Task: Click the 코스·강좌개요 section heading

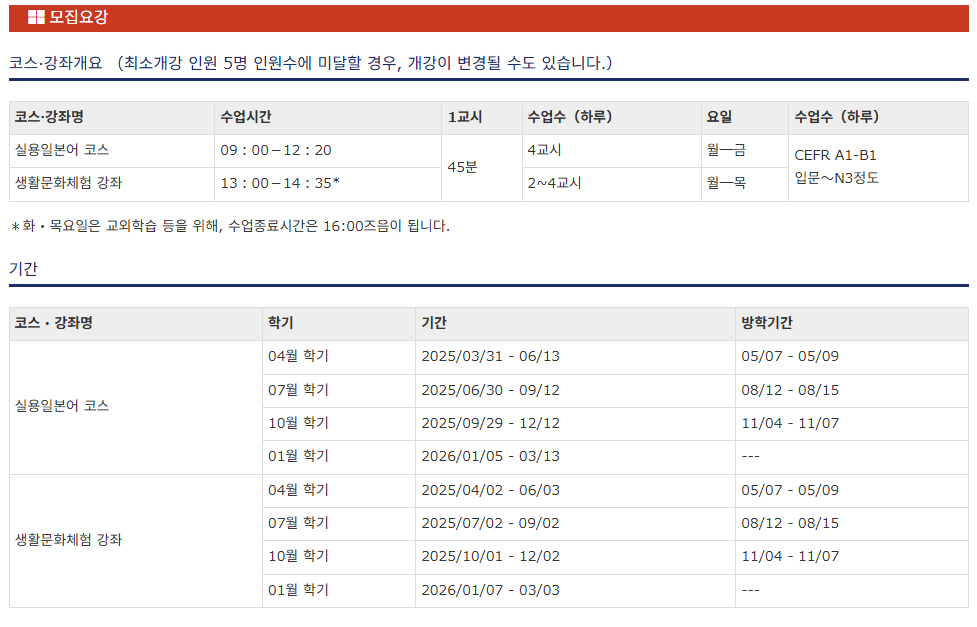Action: click(55, 63)
